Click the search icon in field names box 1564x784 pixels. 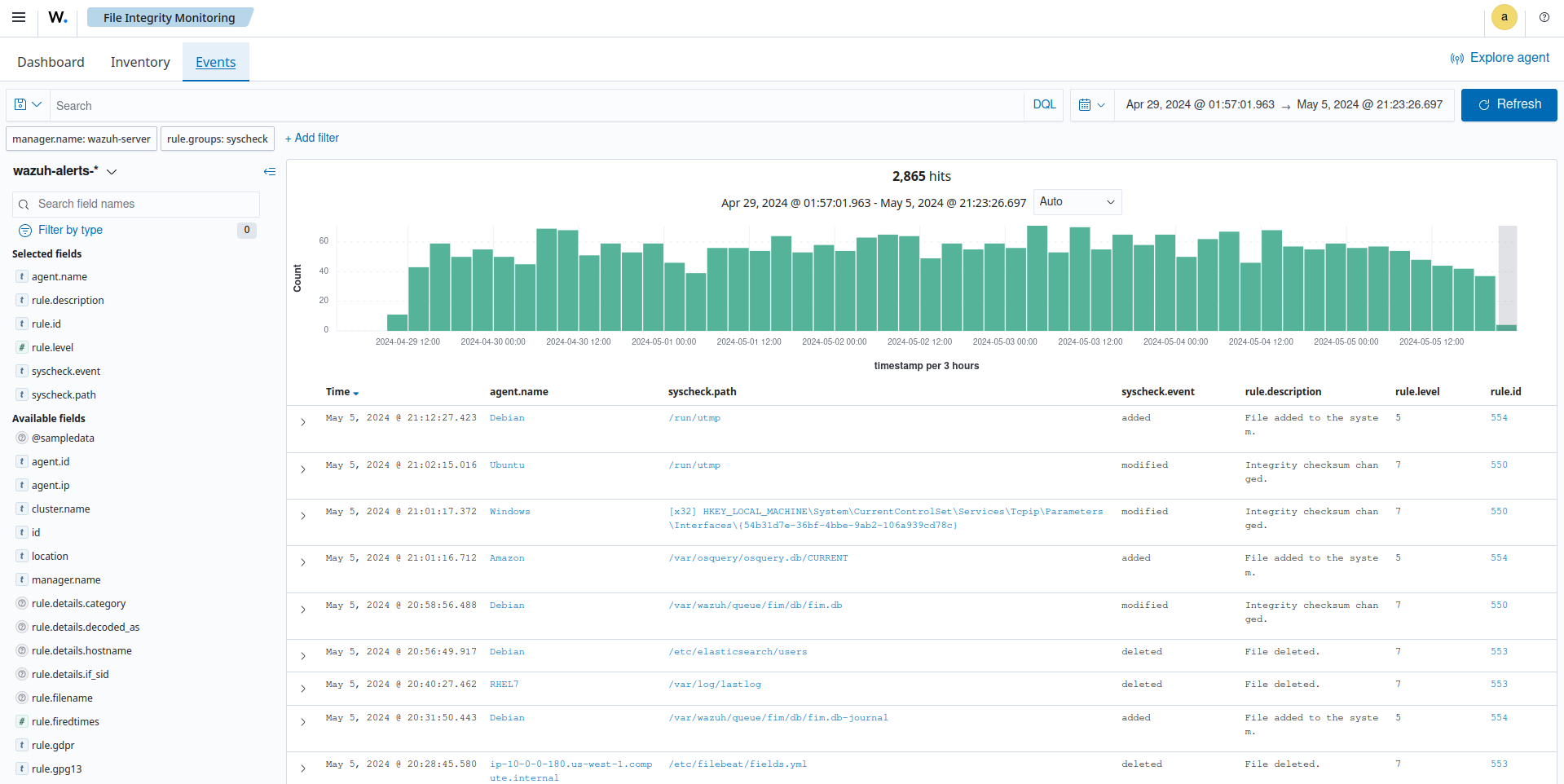tap(24, 204)
